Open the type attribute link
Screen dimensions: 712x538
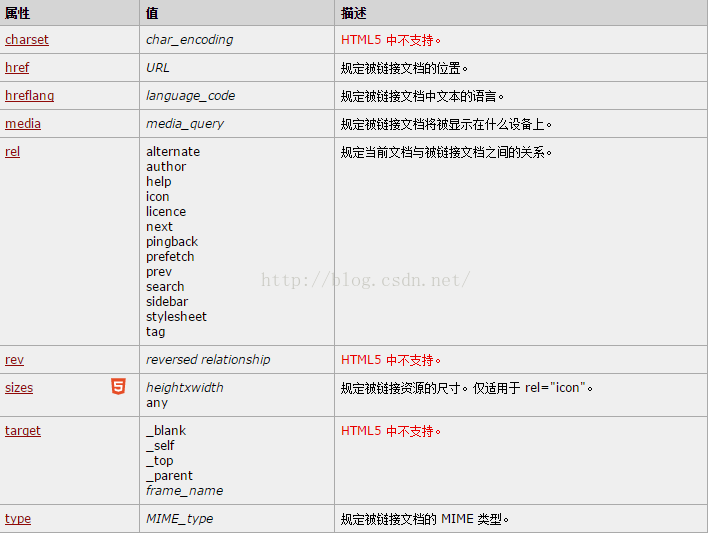(18, 518)
